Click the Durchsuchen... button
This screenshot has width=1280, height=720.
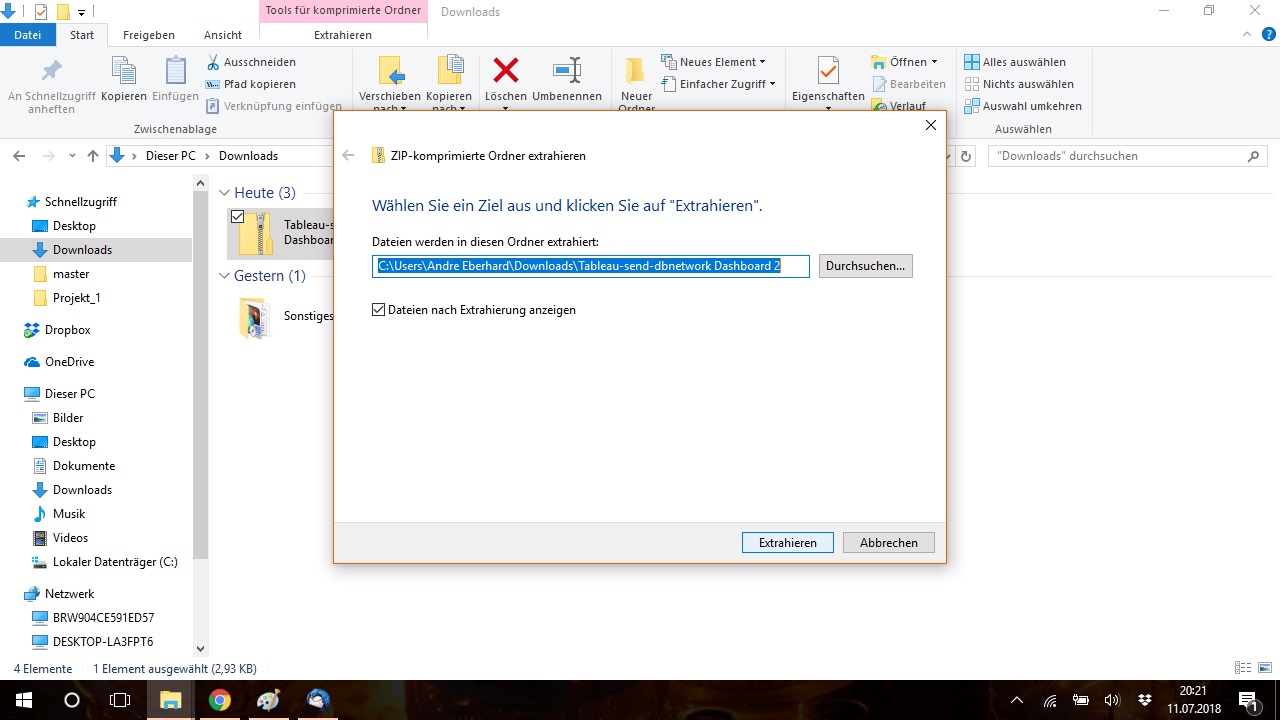(x=865, y=266)
